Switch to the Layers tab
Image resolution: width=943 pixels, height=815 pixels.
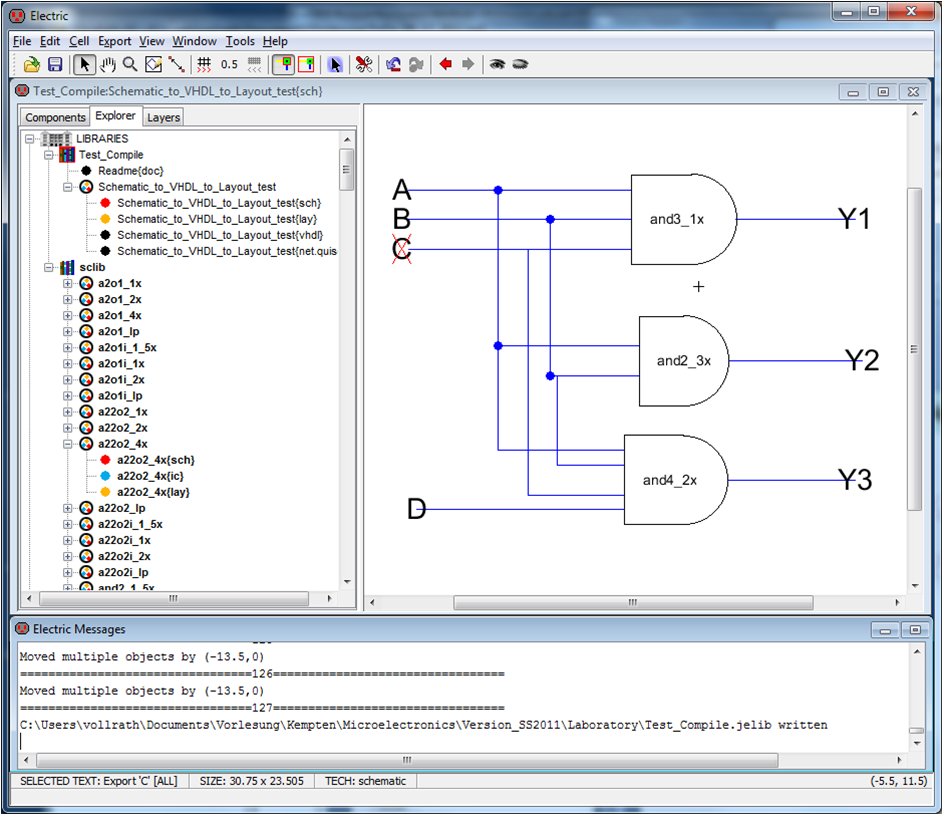163,117
